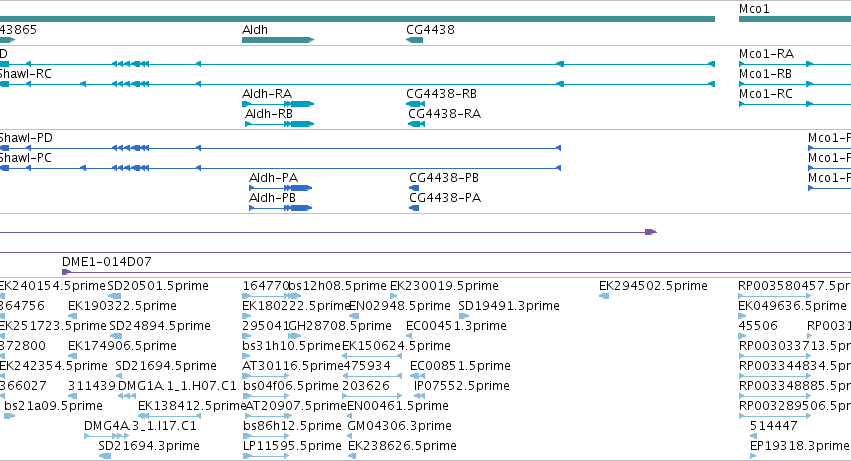Click the CG4438-RB transcript

(x=415, y=104)
